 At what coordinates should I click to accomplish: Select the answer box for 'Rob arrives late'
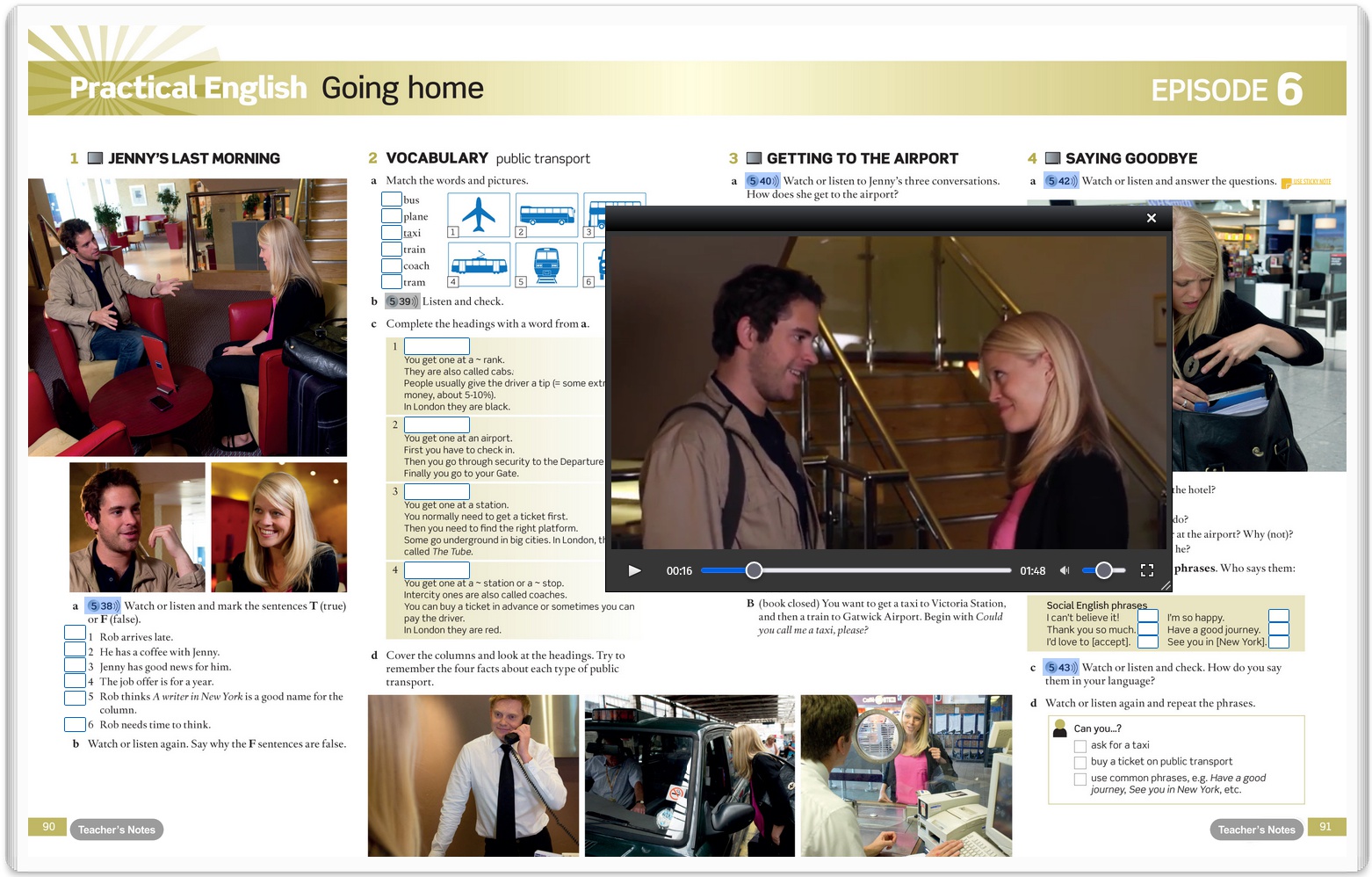click(x=75, y=633)
